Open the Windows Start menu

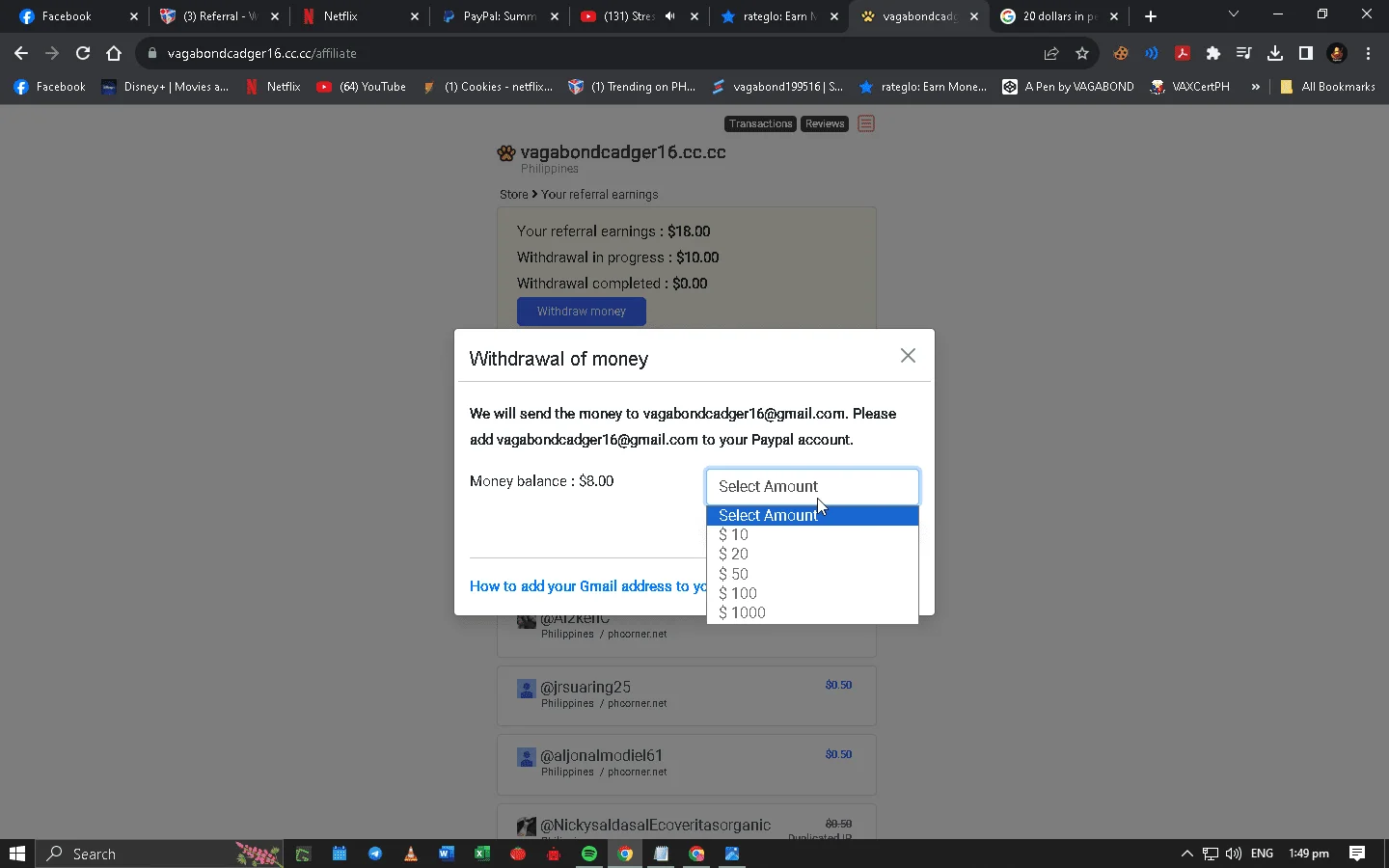[x=16, y=854]
